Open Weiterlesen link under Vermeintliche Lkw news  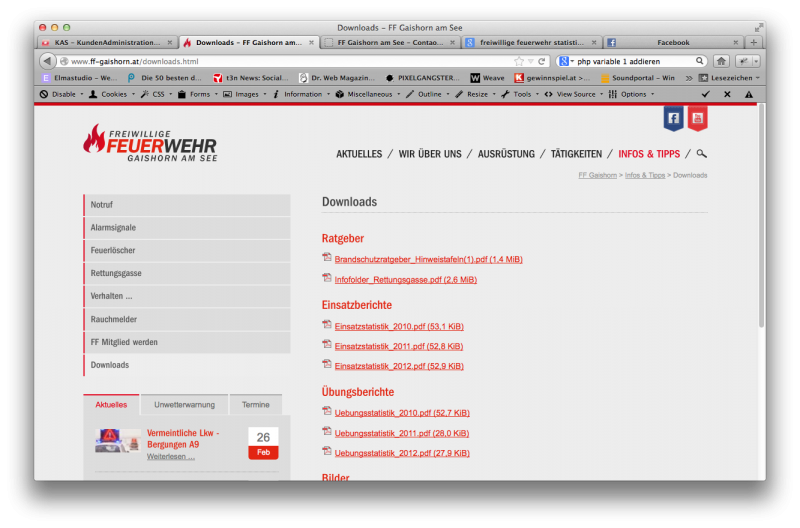[x=170, y=457]
